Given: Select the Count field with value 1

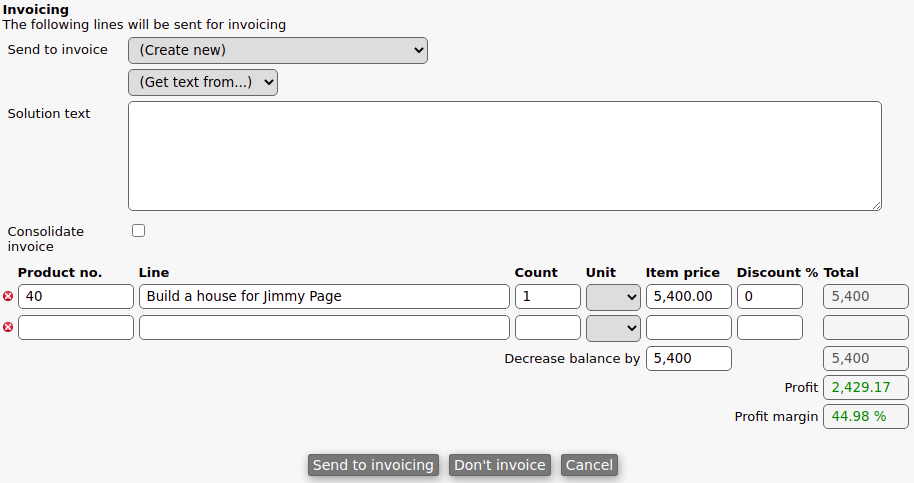Looking at the screenshot, I should tap(547, 296).
